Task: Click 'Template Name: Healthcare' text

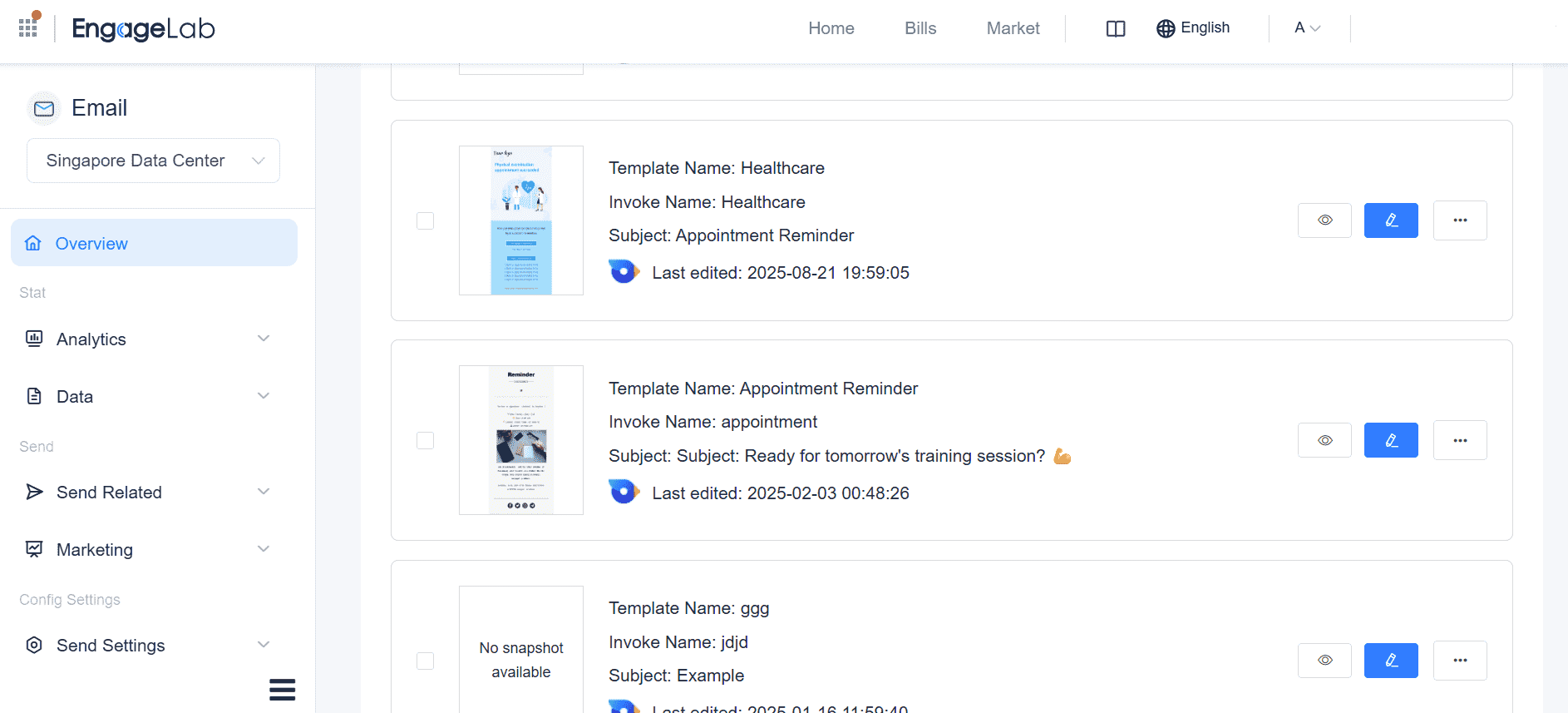Action: [x=717, y=168]
